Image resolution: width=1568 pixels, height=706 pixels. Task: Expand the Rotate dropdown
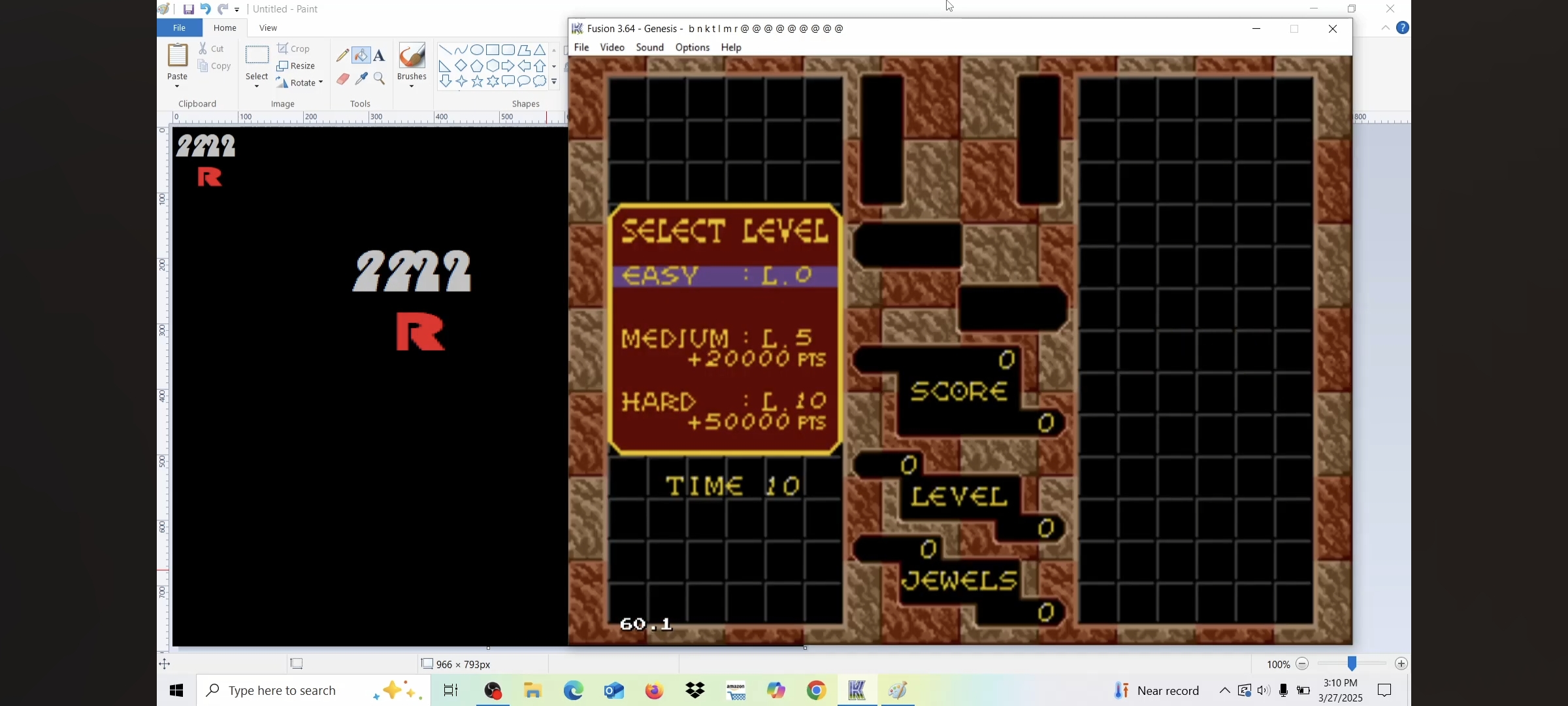(321, 82)
